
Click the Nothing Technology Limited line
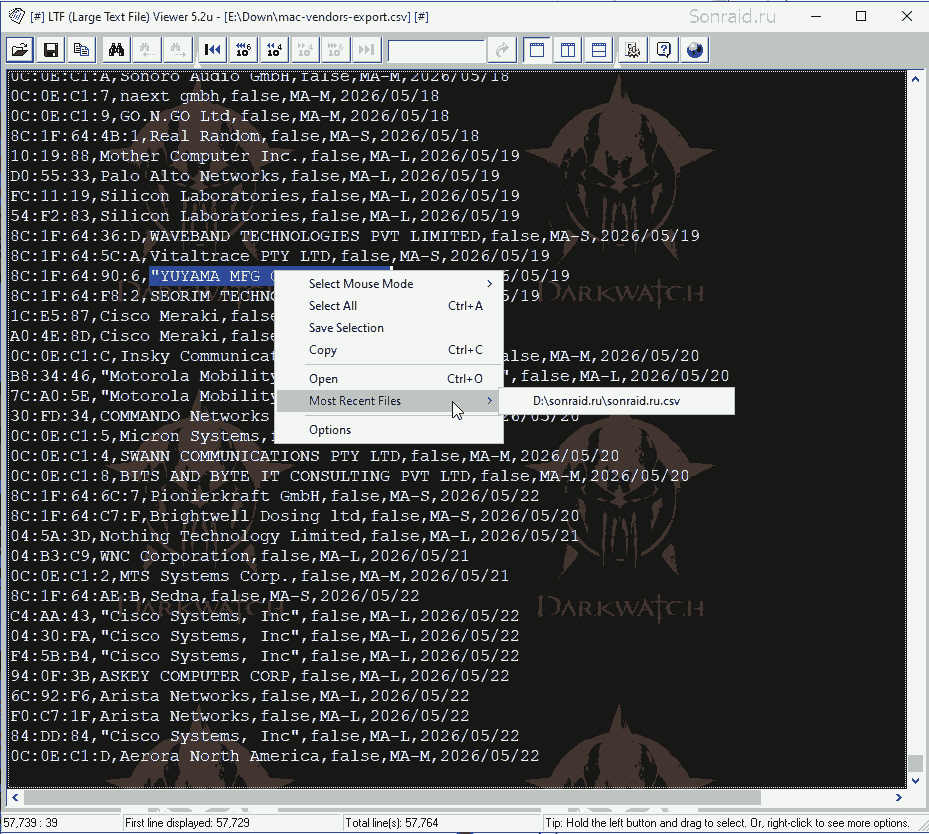[294, 536]
